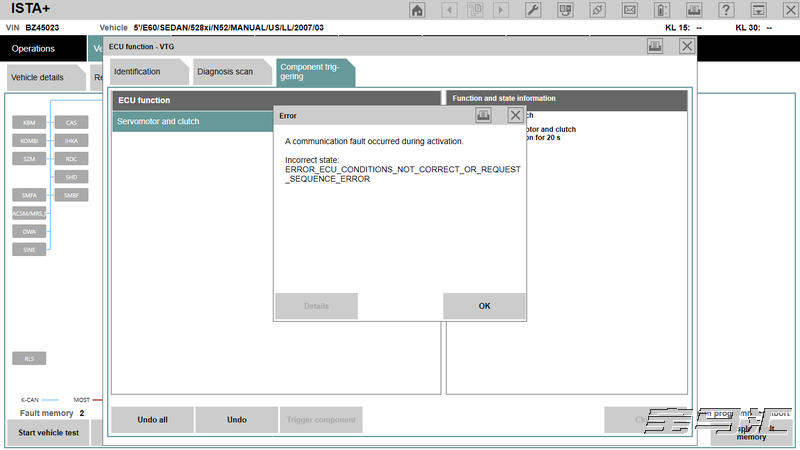The height and width of the screenshot is (450, 800).
Task: Click the connection plug icon
Action: pyautogui.click(x=597, y=10)
